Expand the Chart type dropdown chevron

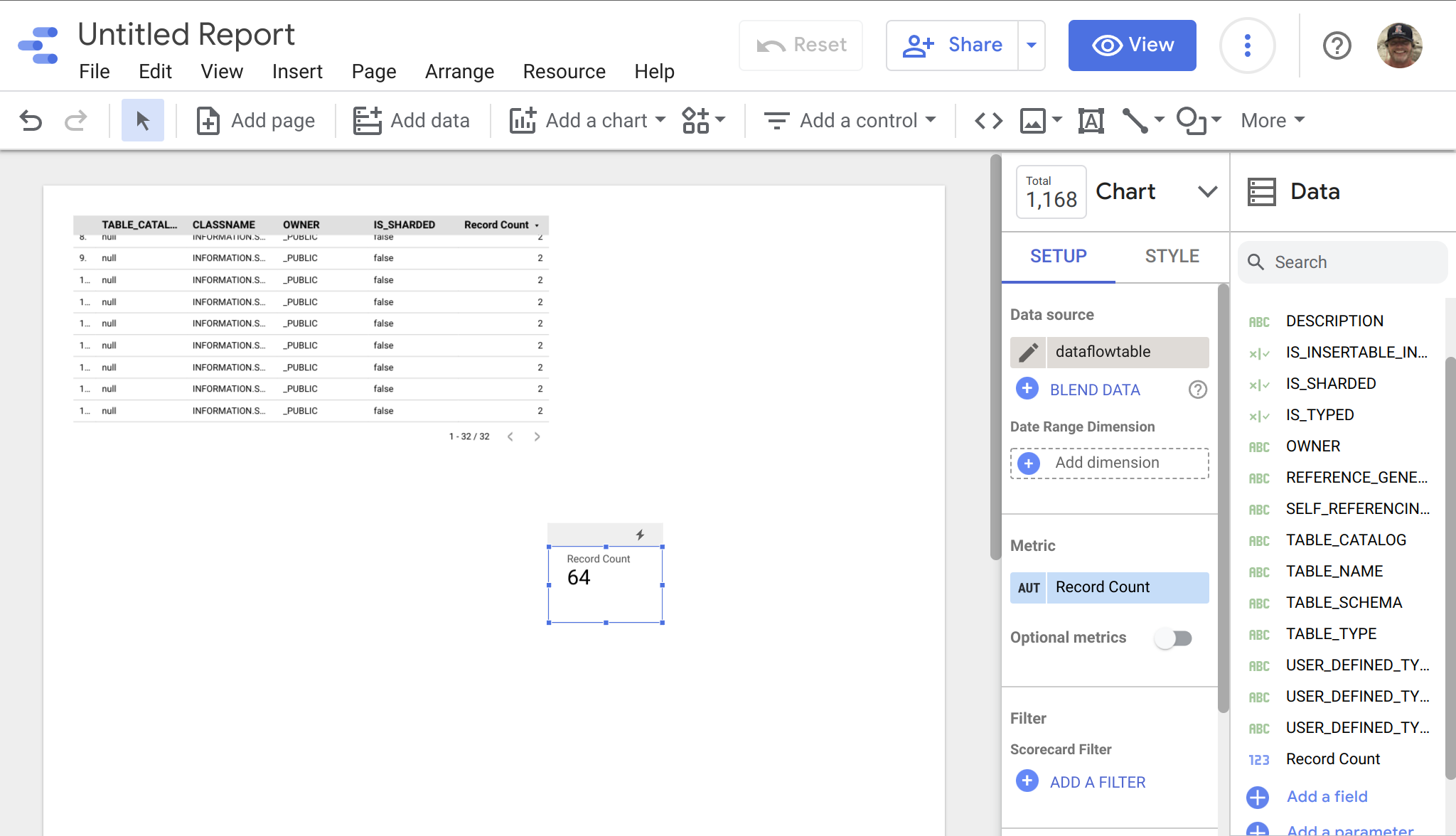tap(1207, 191)
